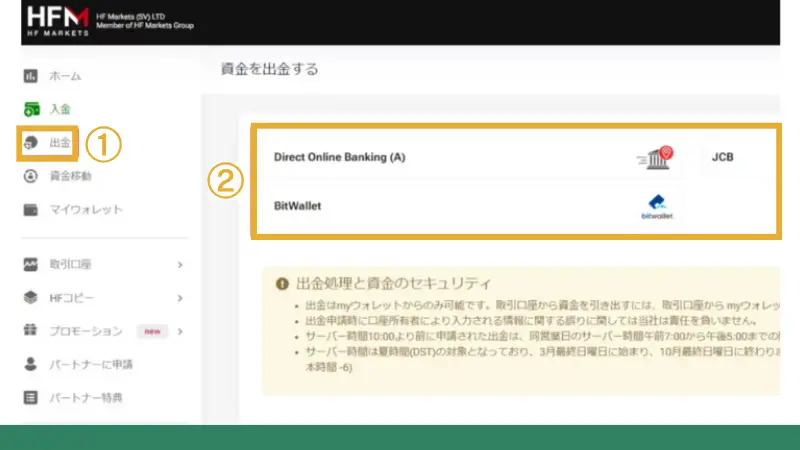This screenshot has height=450, width=800.
Task: Click the withdrawal (出金) icon
Action: (x=31, y=142)
